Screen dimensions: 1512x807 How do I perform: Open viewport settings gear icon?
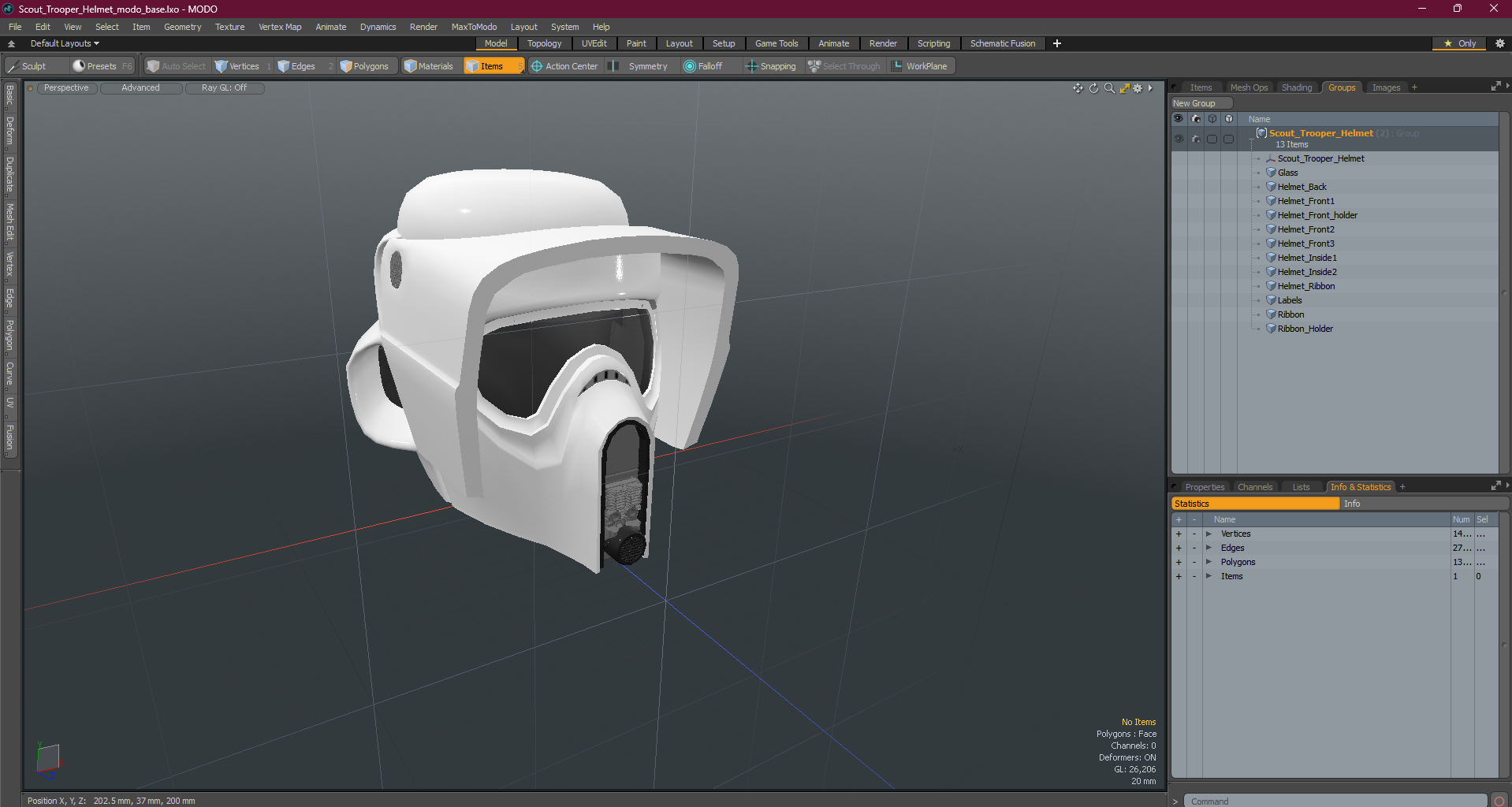coord(1138,88)
